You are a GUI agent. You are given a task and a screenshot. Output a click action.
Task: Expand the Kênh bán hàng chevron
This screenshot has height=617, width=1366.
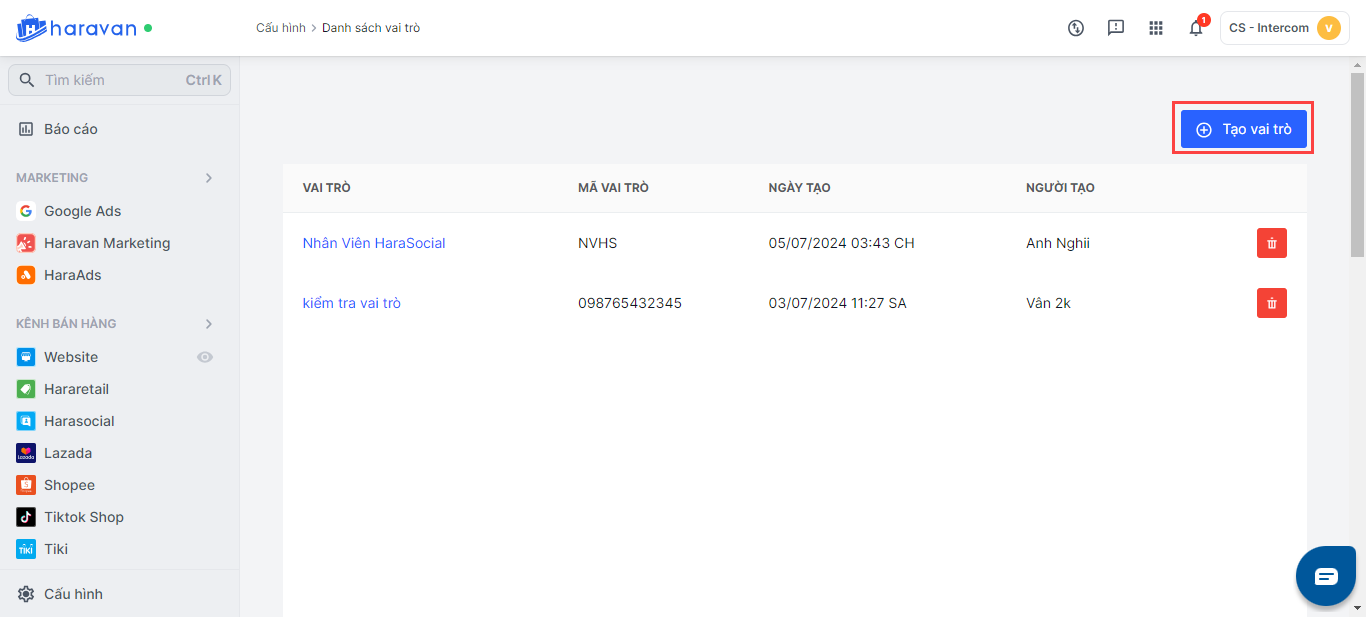click(209, 324)
